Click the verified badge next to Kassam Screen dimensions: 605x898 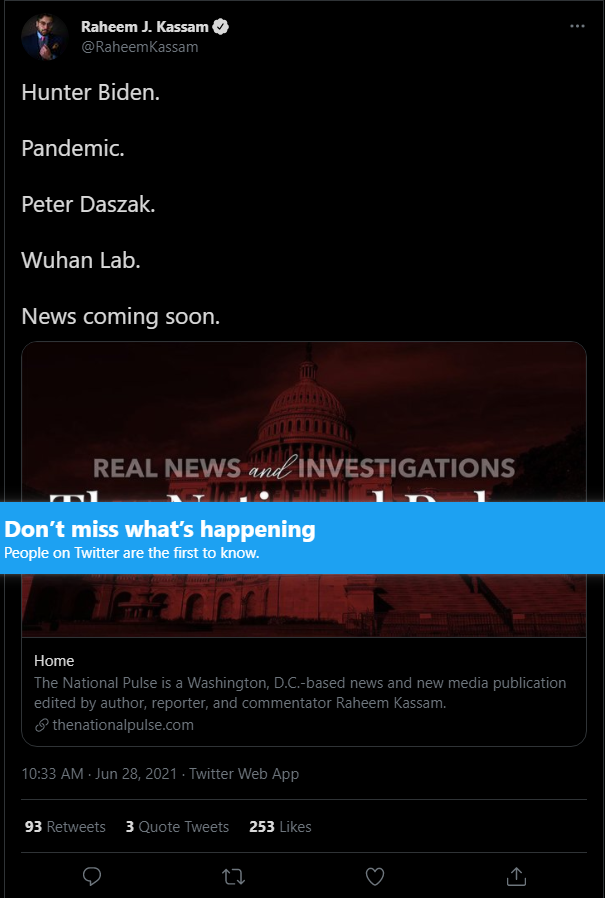click(221, 26)
